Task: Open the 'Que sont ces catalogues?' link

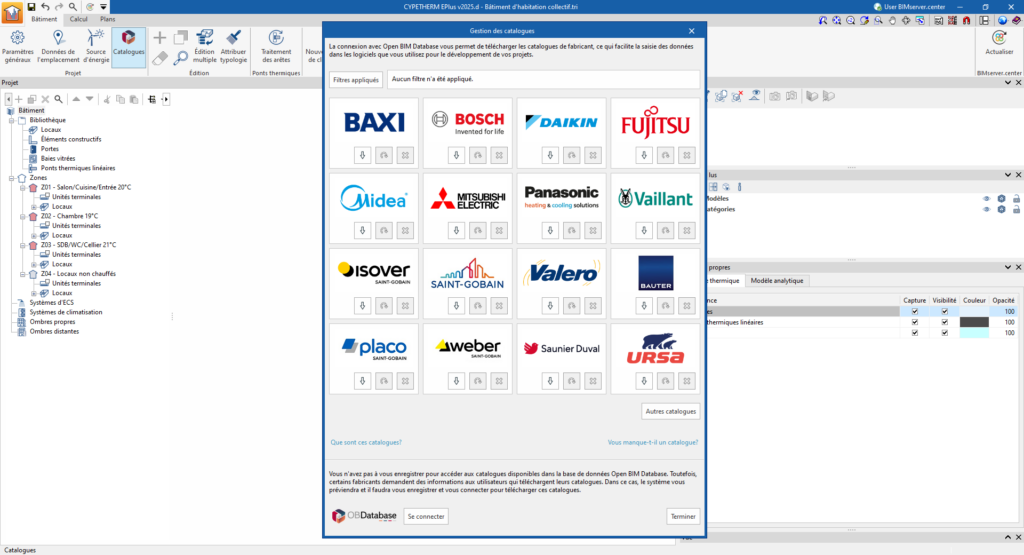Action: click(x=366, y=442)
